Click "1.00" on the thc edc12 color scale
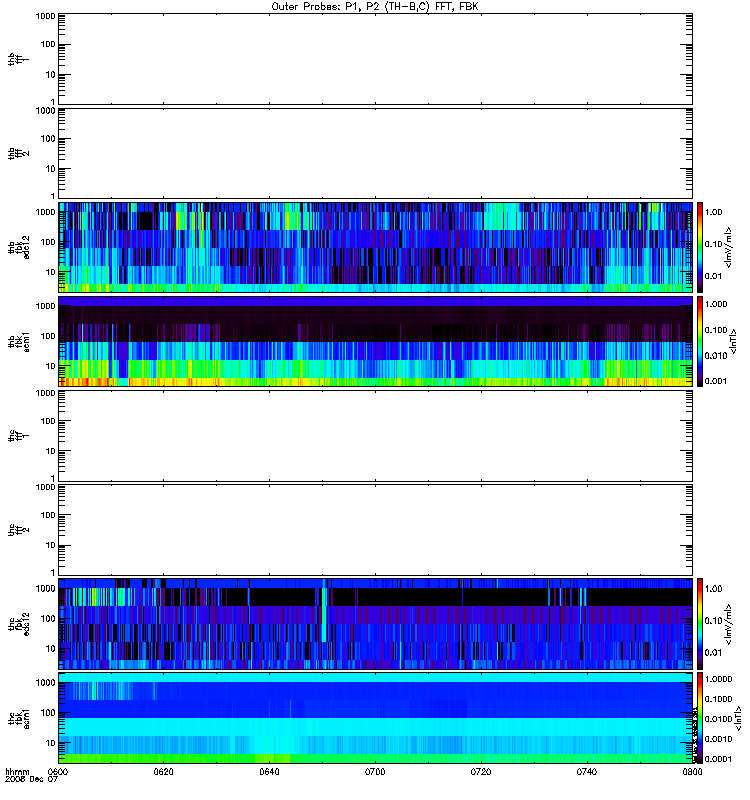The height and width of the screenshot is (800, 750). [713, 588]
